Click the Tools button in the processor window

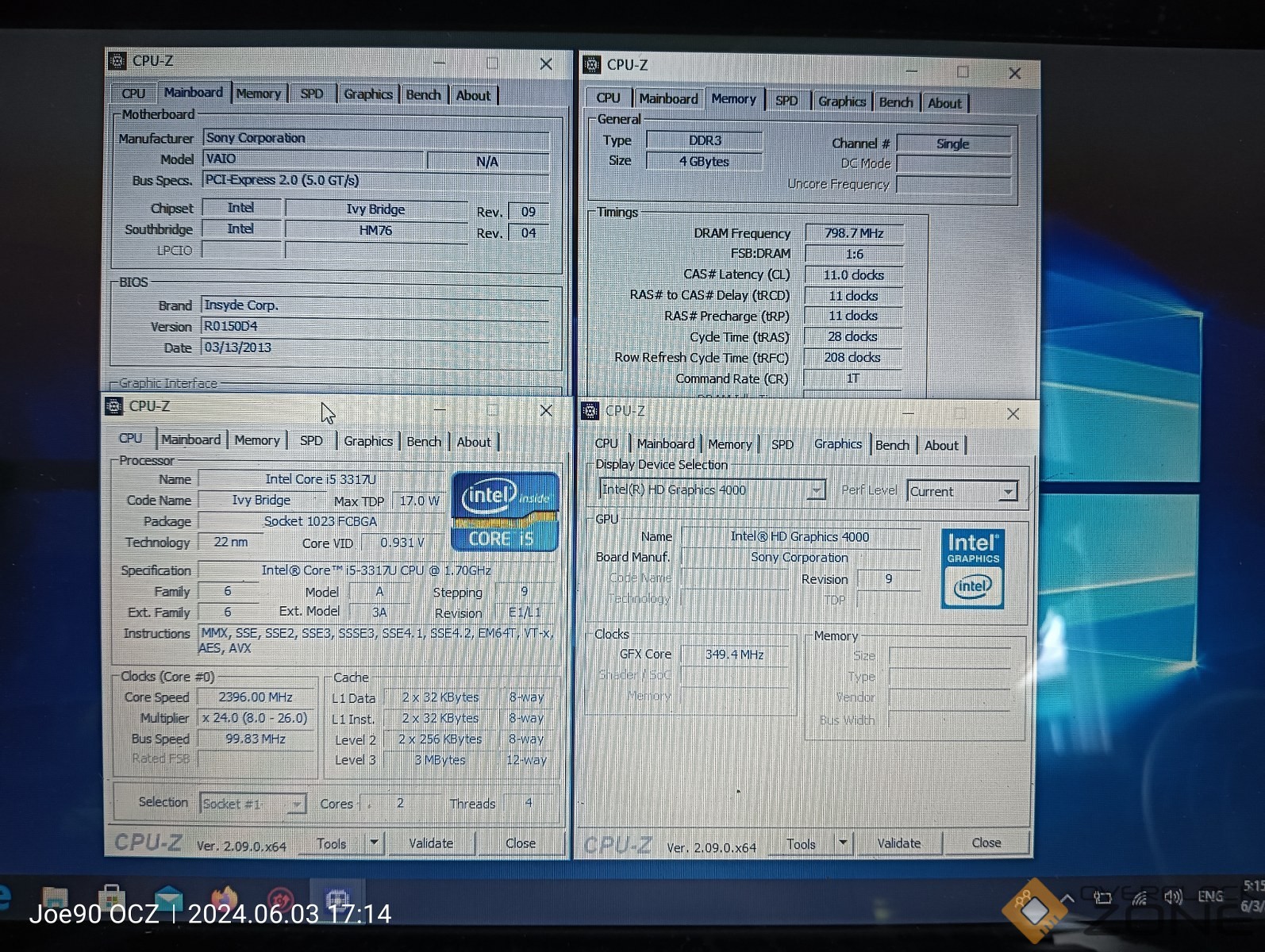[x=332, y=843]
